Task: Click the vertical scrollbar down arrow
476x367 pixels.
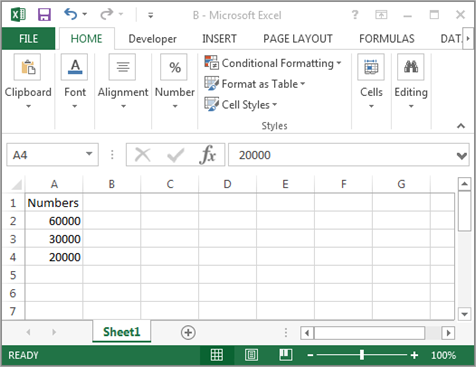Action: click(x=464, y=314)
